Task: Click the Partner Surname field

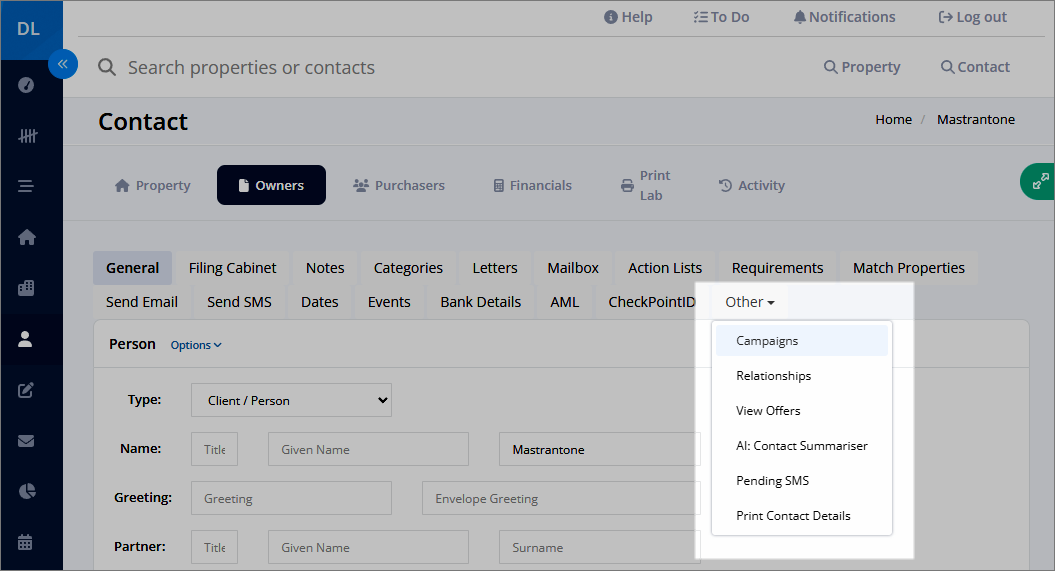Action: coord(599,547)
